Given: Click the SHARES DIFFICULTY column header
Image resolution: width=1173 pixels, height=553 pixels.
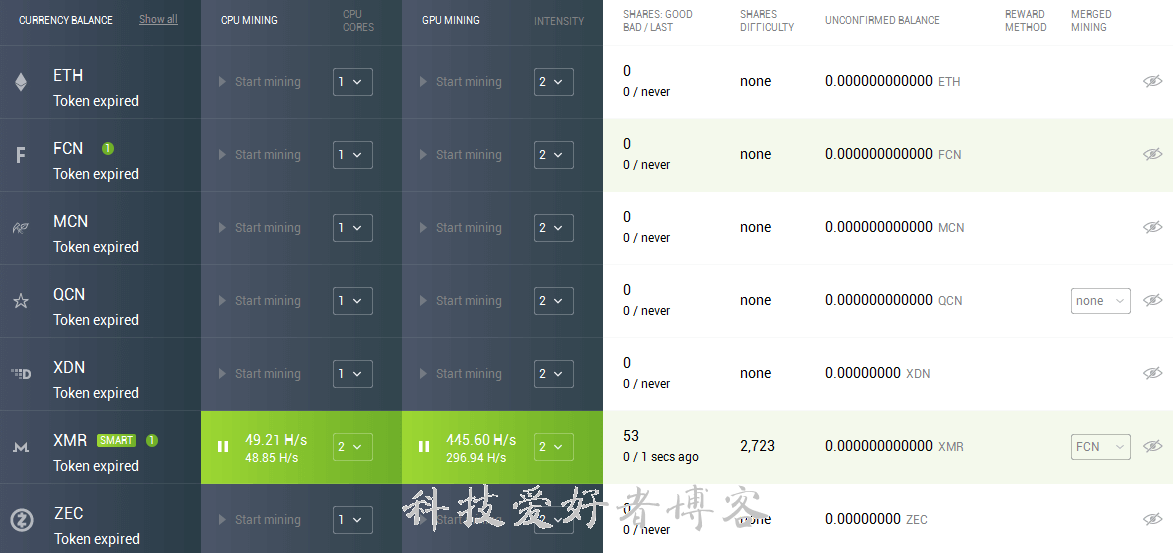Looking at the screenshot, I should (767, 20).
